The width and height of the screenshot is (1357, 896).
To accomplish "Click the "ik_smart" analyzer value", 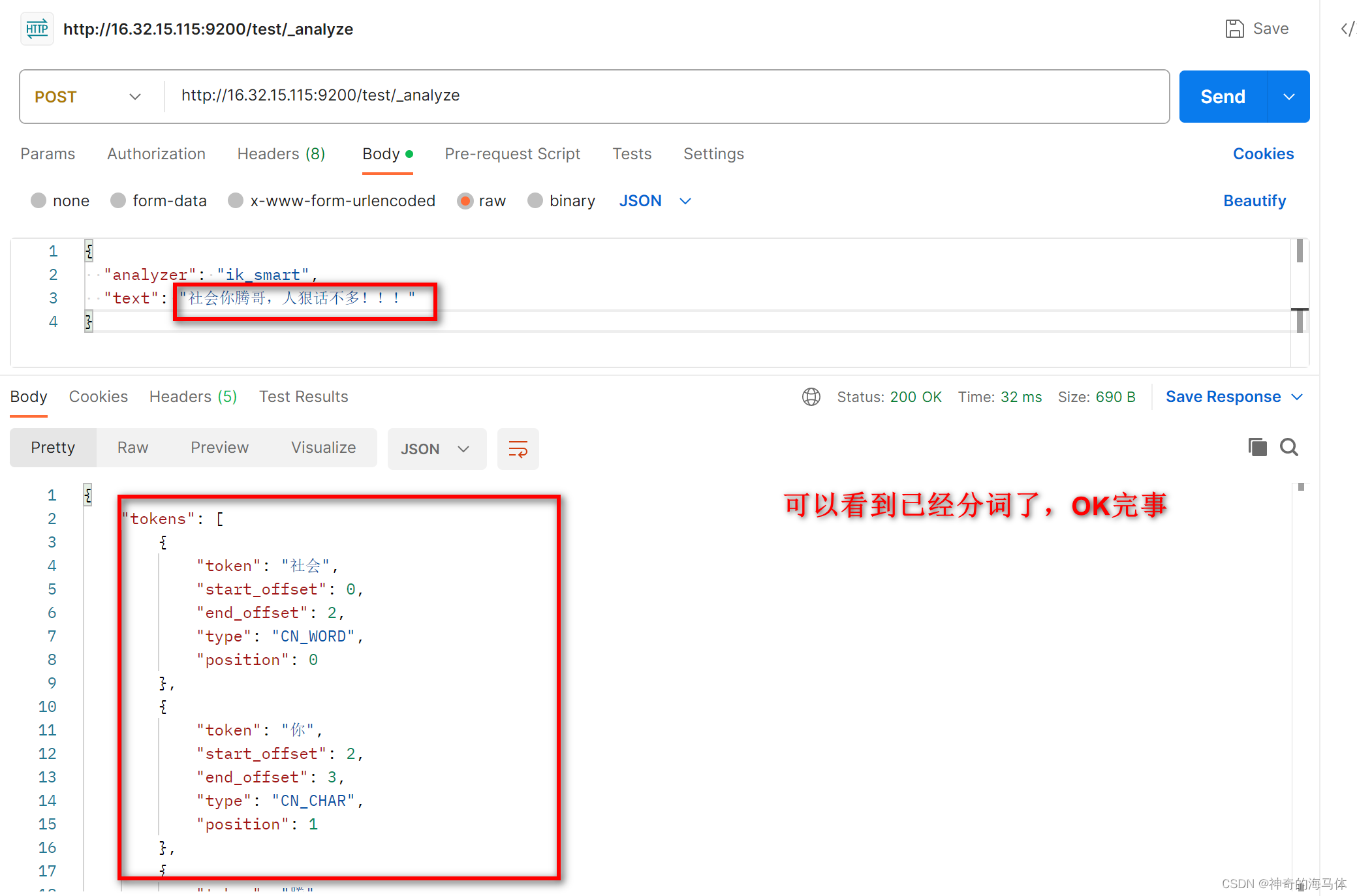I will [263, 275].
